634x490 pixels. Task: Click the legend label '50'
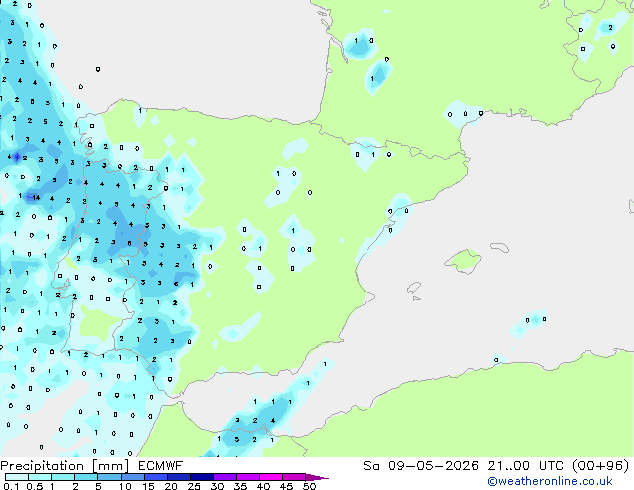309,486
